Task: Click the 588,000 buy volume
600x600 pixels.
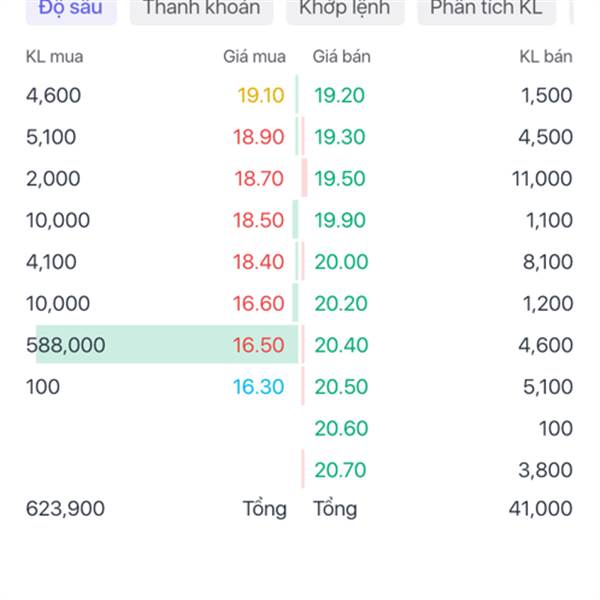Action: click(65, 345)
